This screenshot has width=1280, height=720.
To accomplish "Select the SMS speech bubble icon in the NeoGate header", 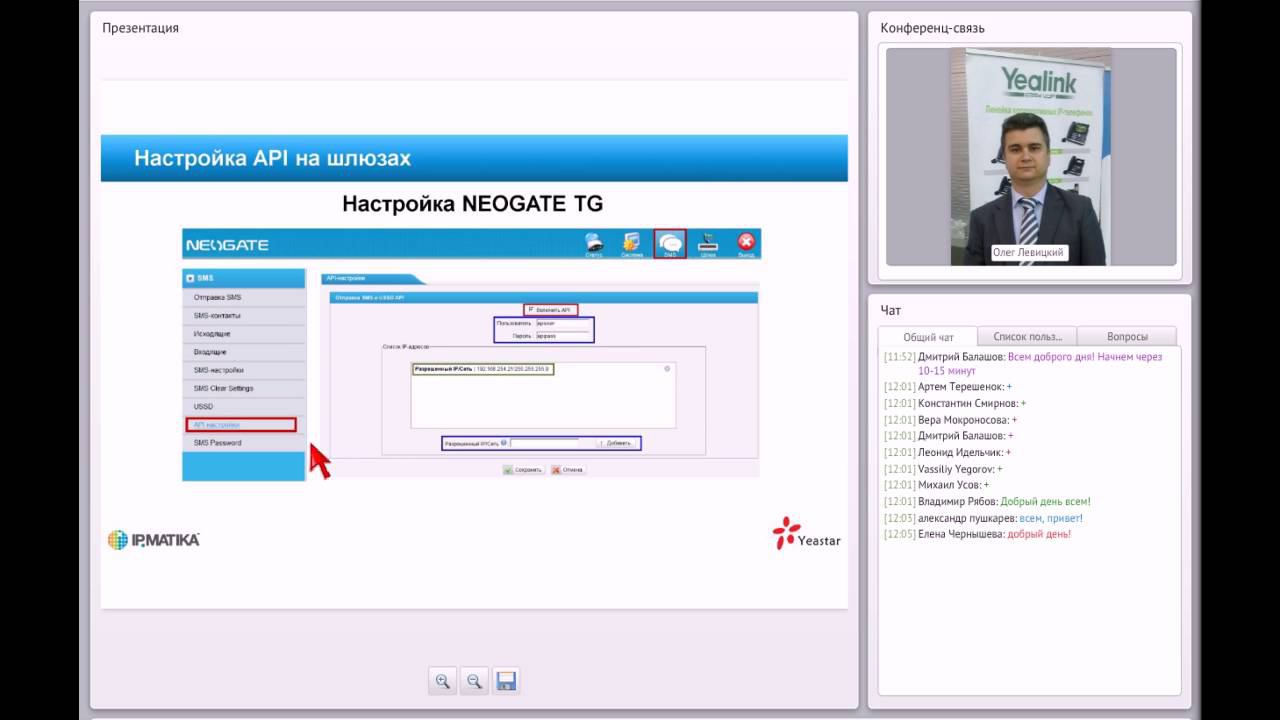I will pos(670,244).
